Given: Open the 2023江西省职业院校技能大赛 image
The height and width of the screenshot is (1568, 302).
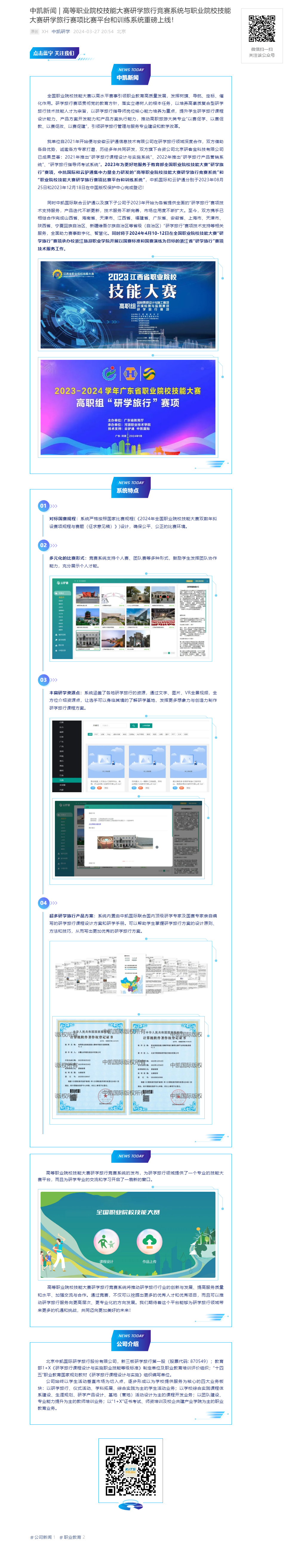Looking at the screenshot, I should (128, 304).
